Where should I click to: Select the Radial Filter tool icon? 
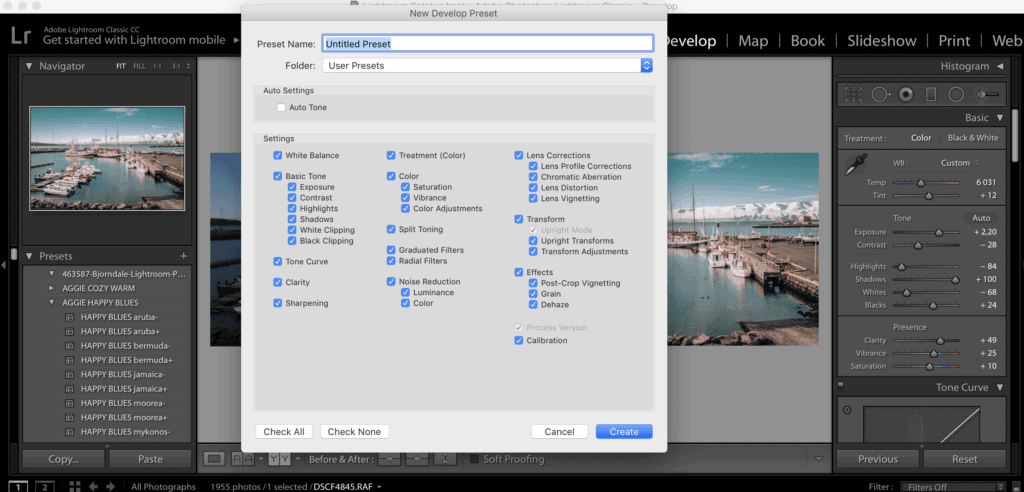[x=955, y=94]
